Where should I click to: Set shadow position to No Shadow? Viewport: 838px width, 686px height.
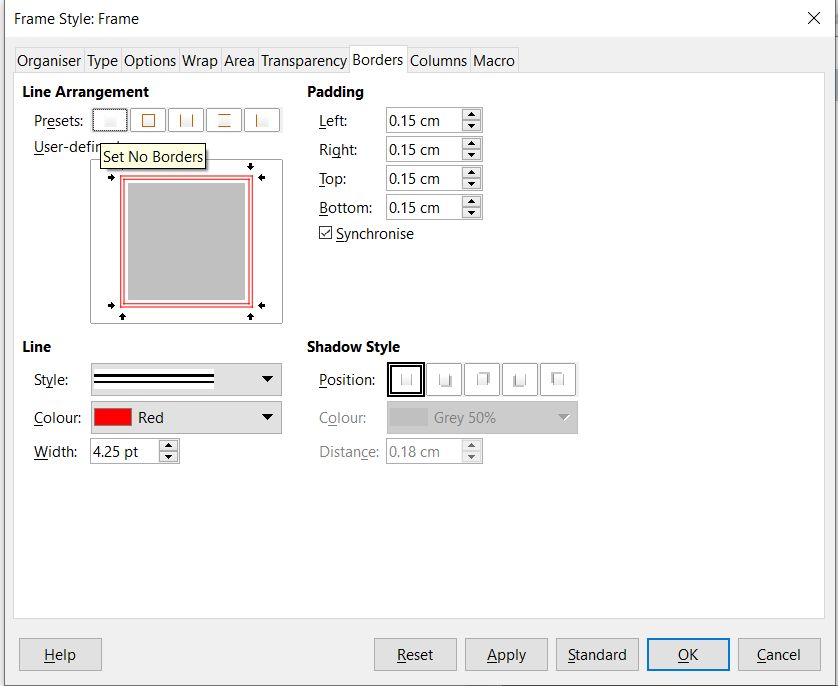(x=406, y=379)
